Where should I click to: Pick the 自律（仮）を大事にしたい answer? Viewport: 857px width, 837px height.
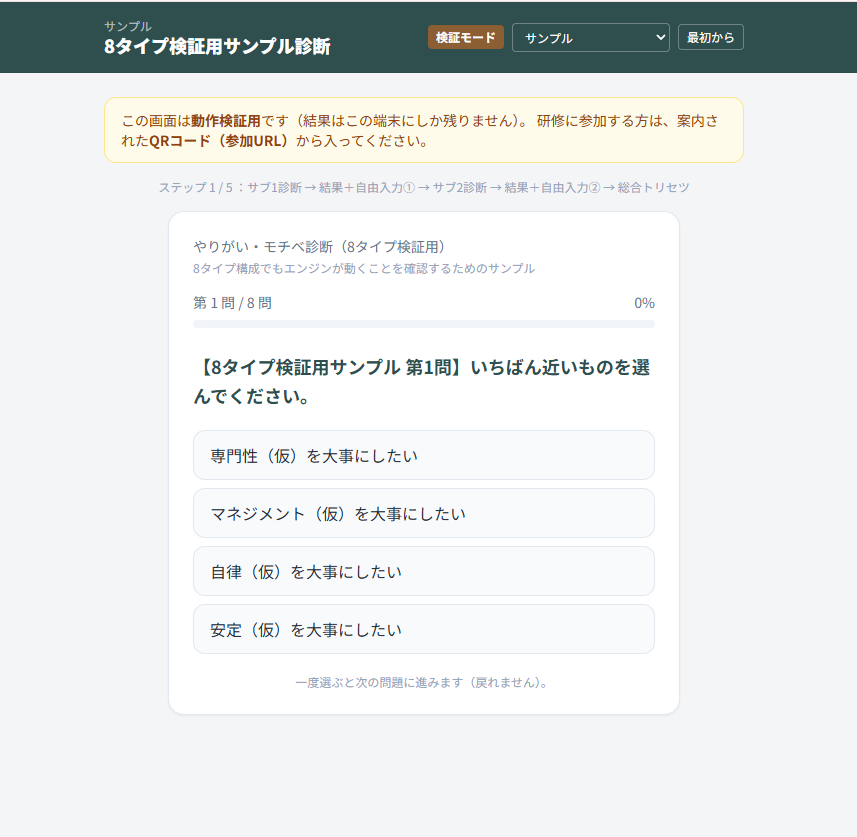click(x=424, y=571)
